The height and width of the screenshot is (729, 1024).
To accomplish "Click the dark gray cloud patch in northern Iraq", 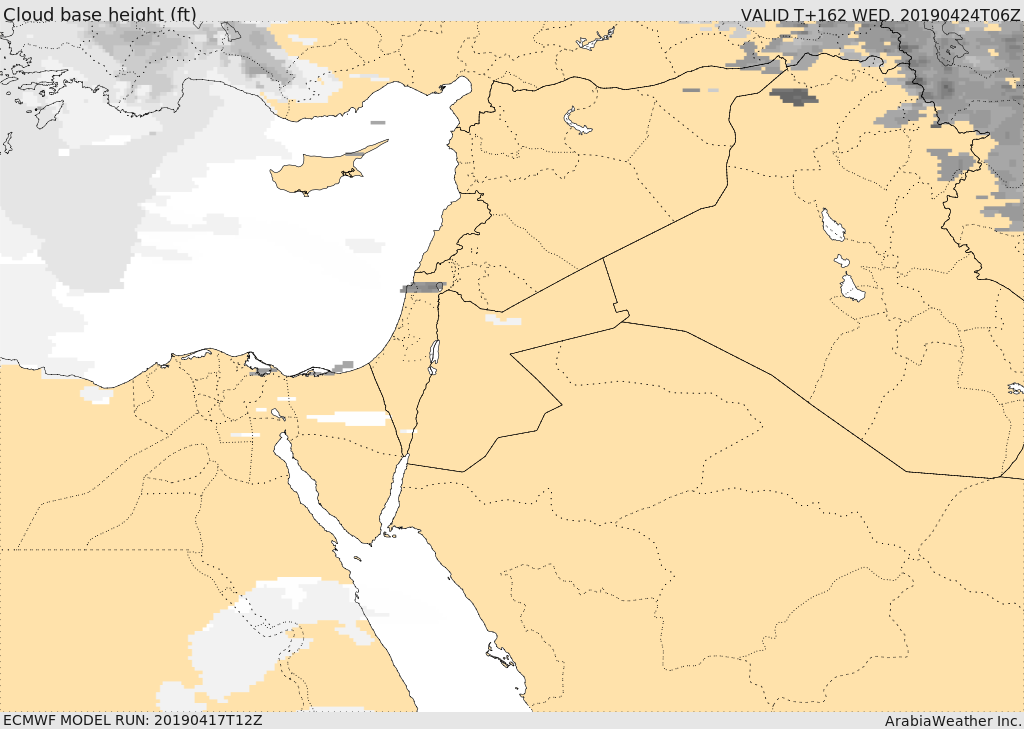I will click(x=793, y=96).
